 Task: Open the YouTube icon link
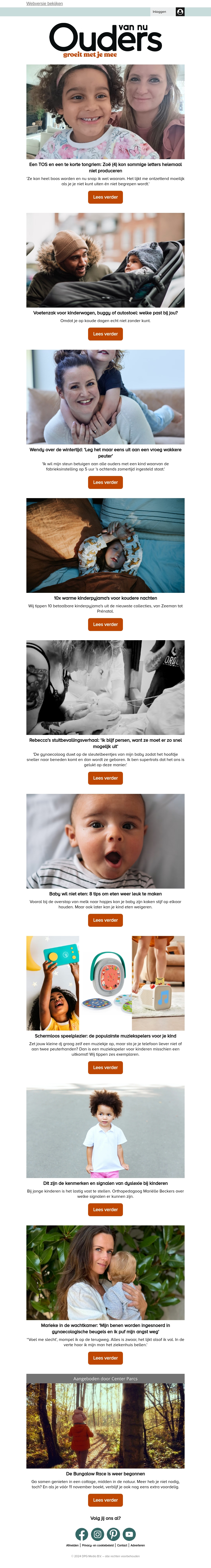[x=129, y=1534]
